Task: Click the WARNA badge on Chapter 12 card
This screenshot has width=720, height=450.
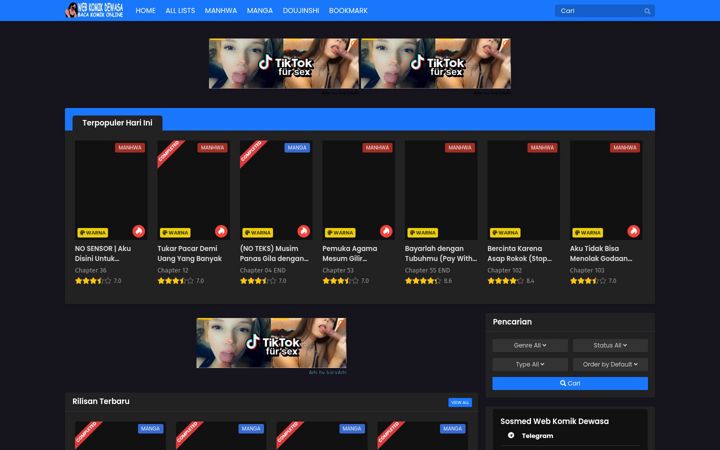Action: click(x=175, y=233)
